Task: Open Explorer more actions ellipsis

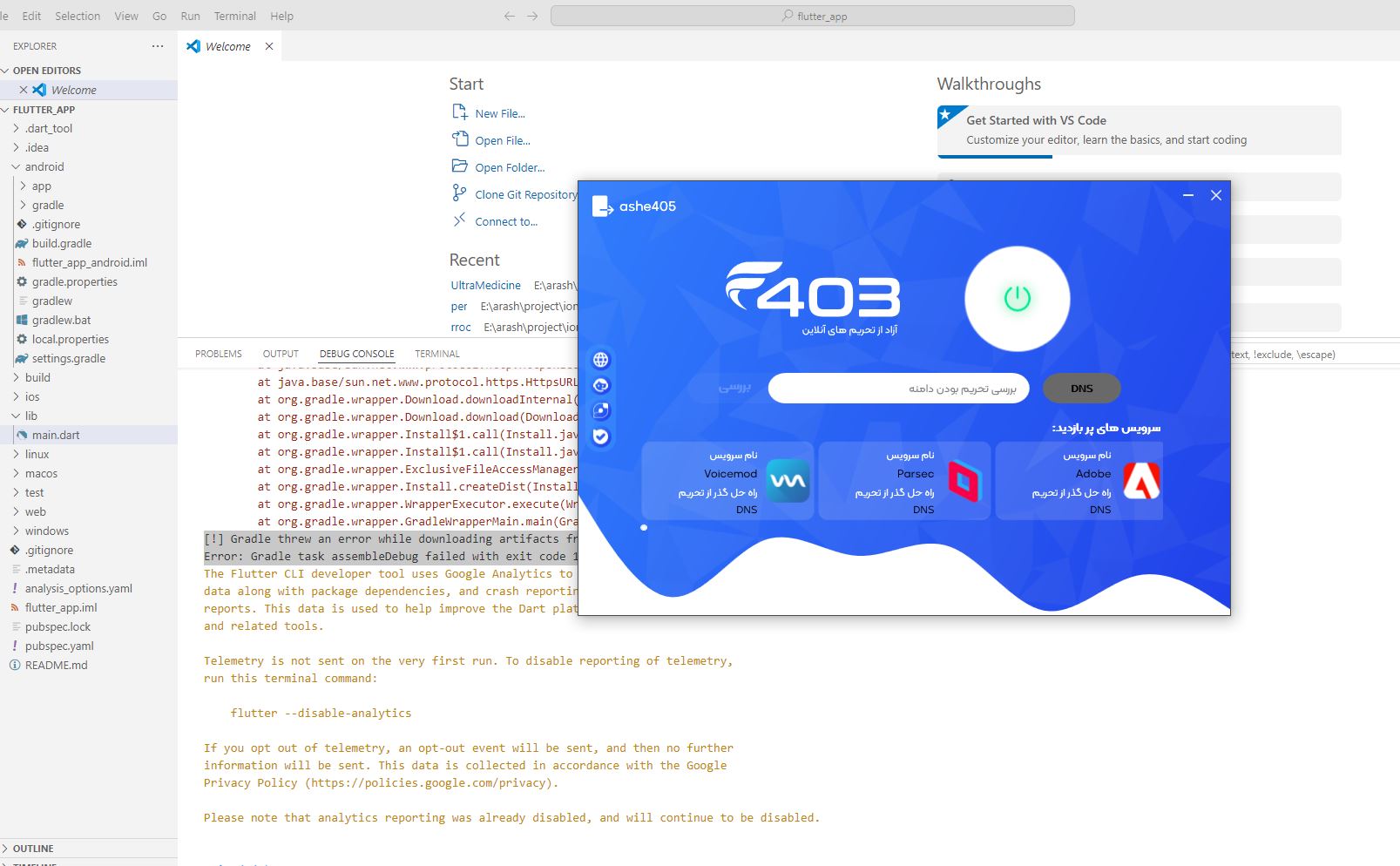Action: coord(158,46)
